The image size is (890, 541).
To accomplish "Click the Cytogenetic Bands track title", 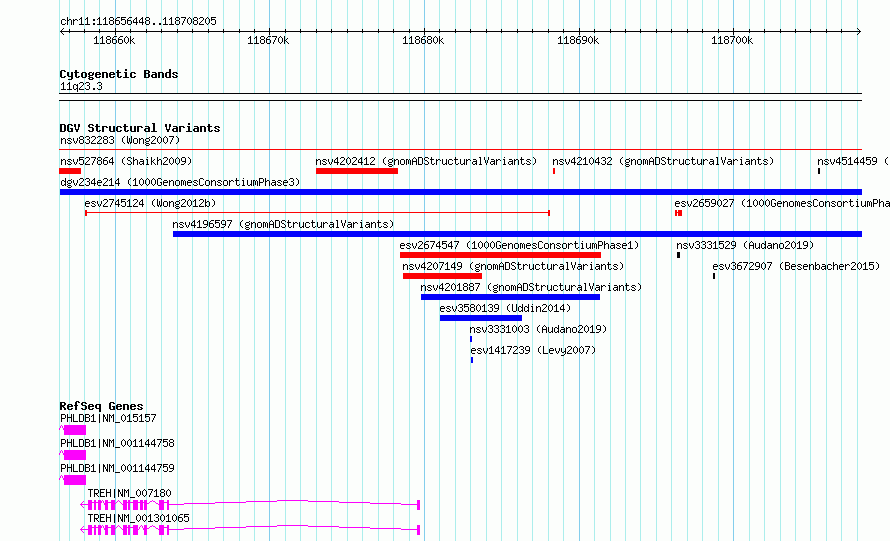I will click(x=119, y=74).
